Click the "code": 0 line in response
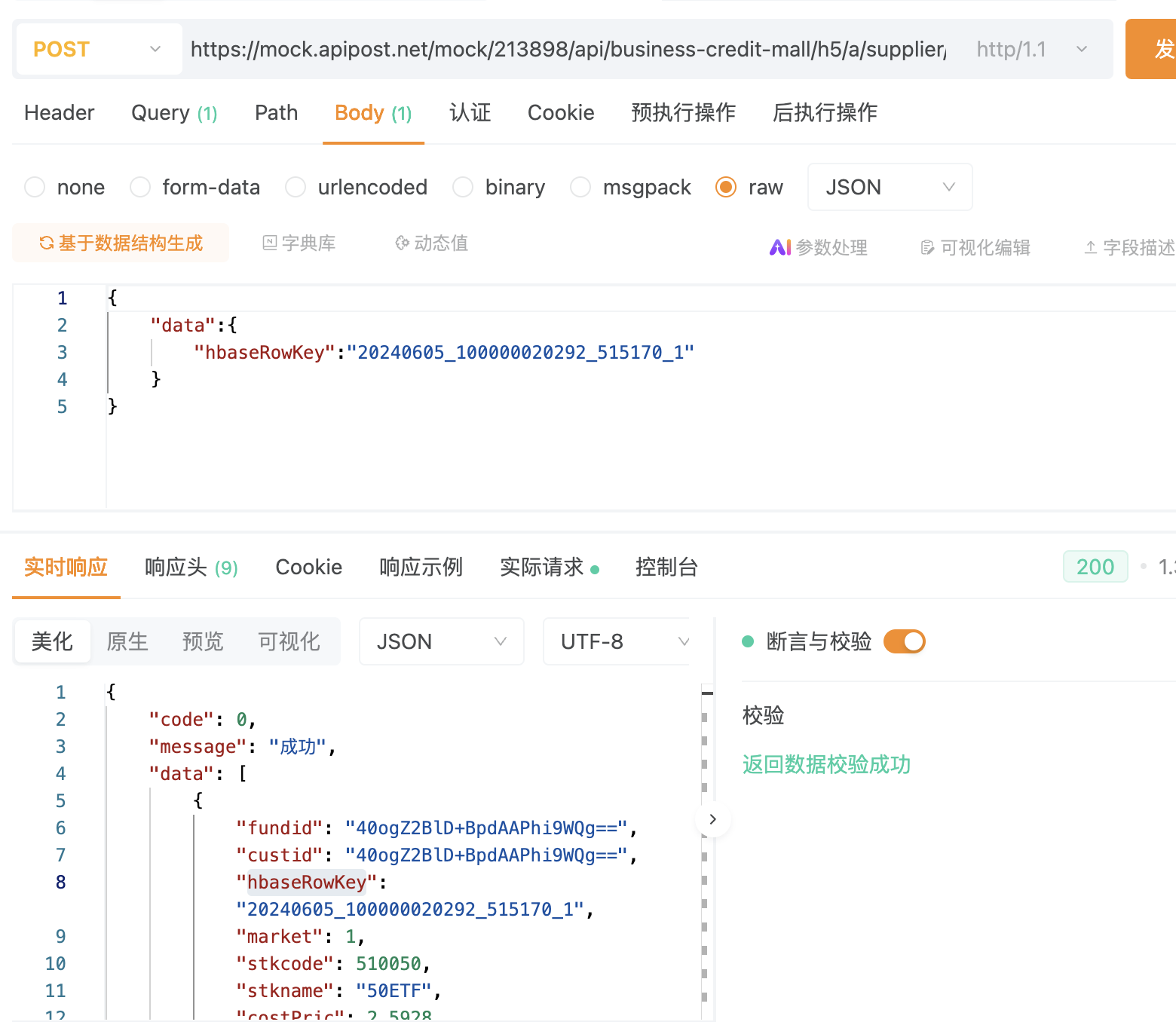 (x=203, y=720)
